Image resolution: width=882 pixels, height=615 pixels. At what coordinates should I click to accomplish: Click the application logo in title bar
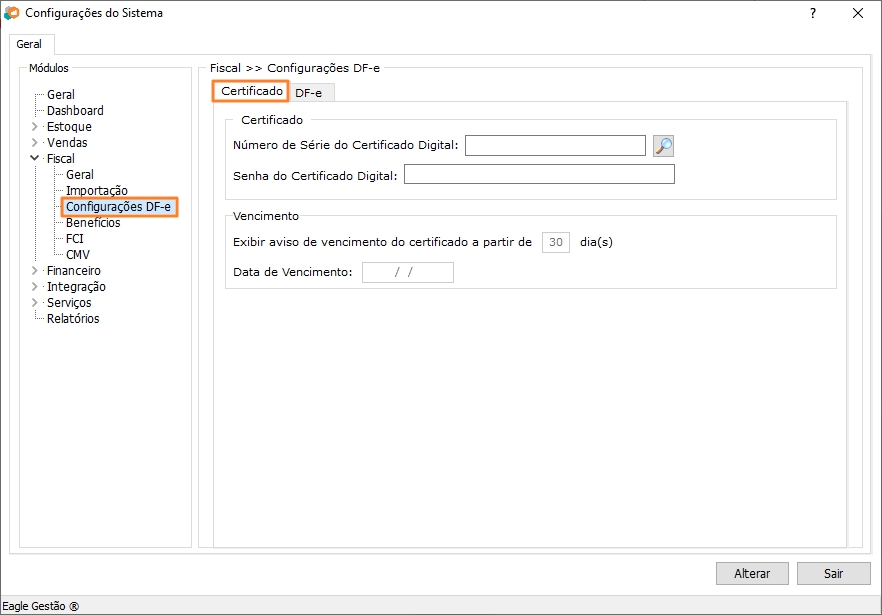(x=12, y=14)
